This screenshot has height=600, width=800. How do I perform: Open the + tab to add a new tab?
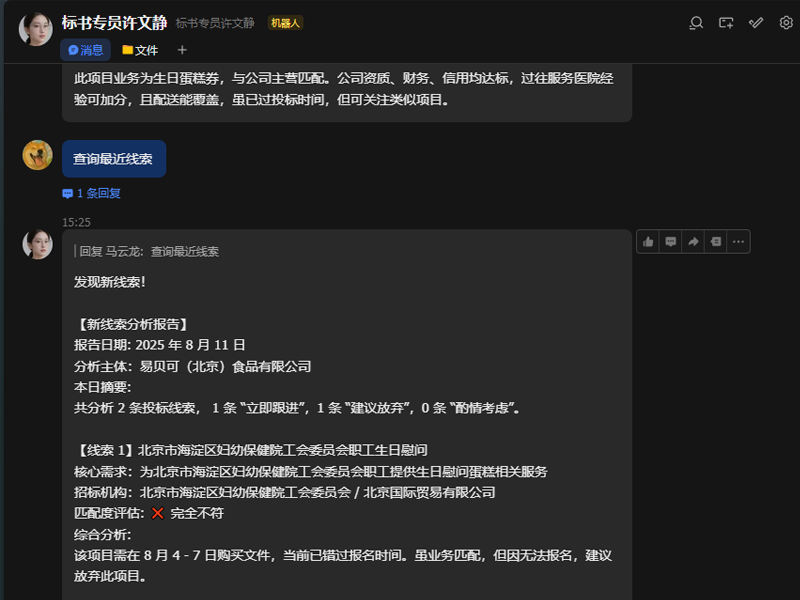[182, 49]
